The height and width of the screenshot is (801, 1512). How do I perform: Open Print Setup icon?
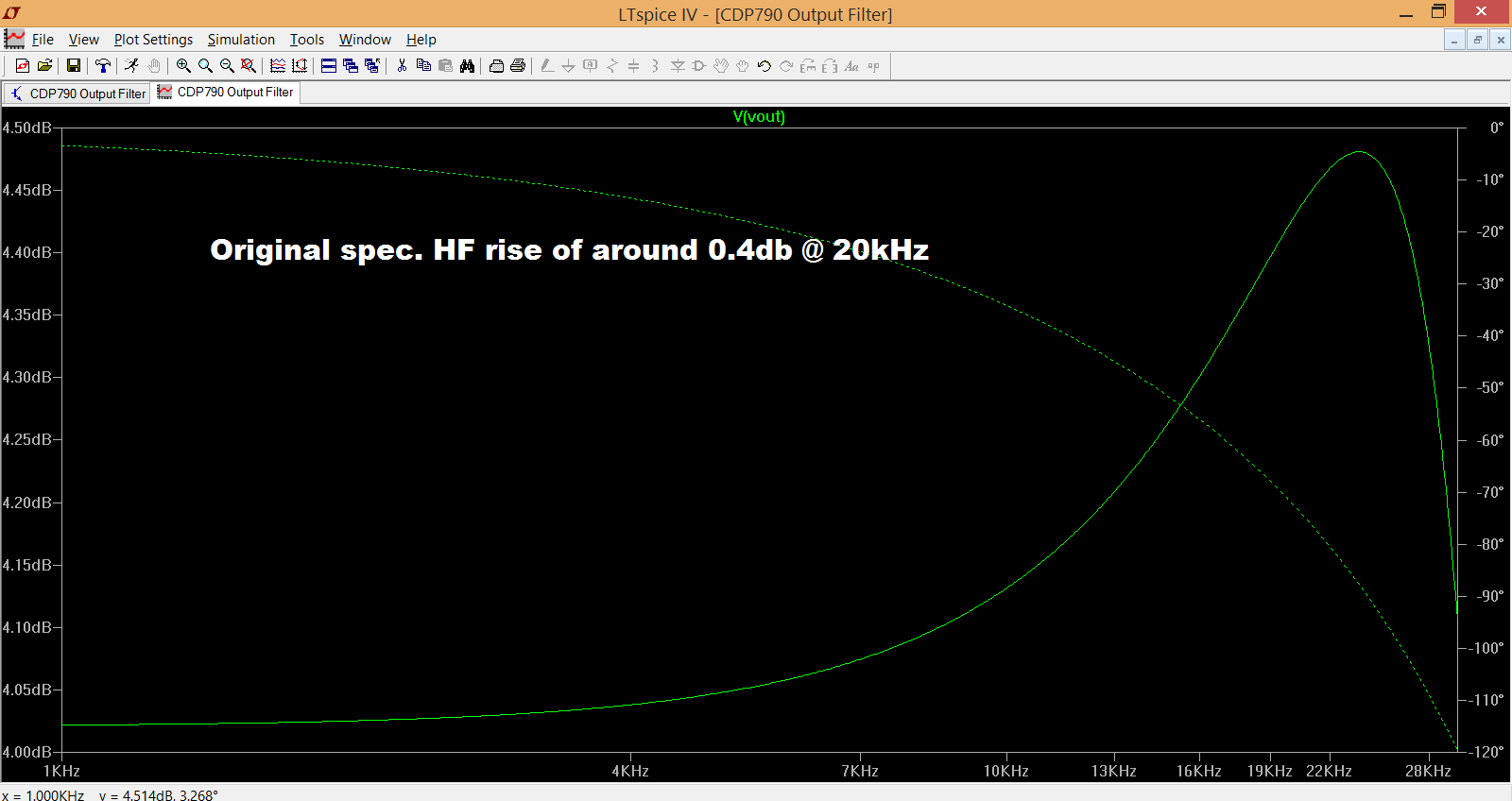(496, 65)
